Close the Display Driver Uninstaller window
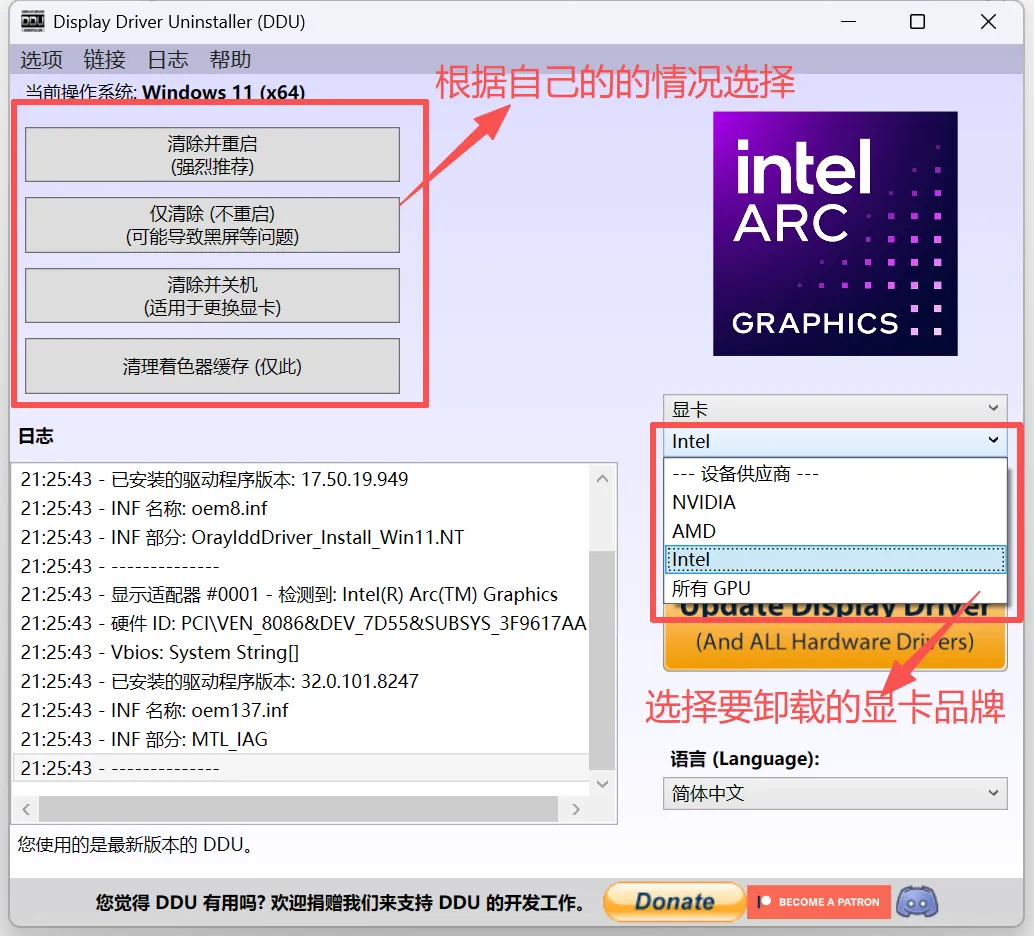 click(988, 22)
